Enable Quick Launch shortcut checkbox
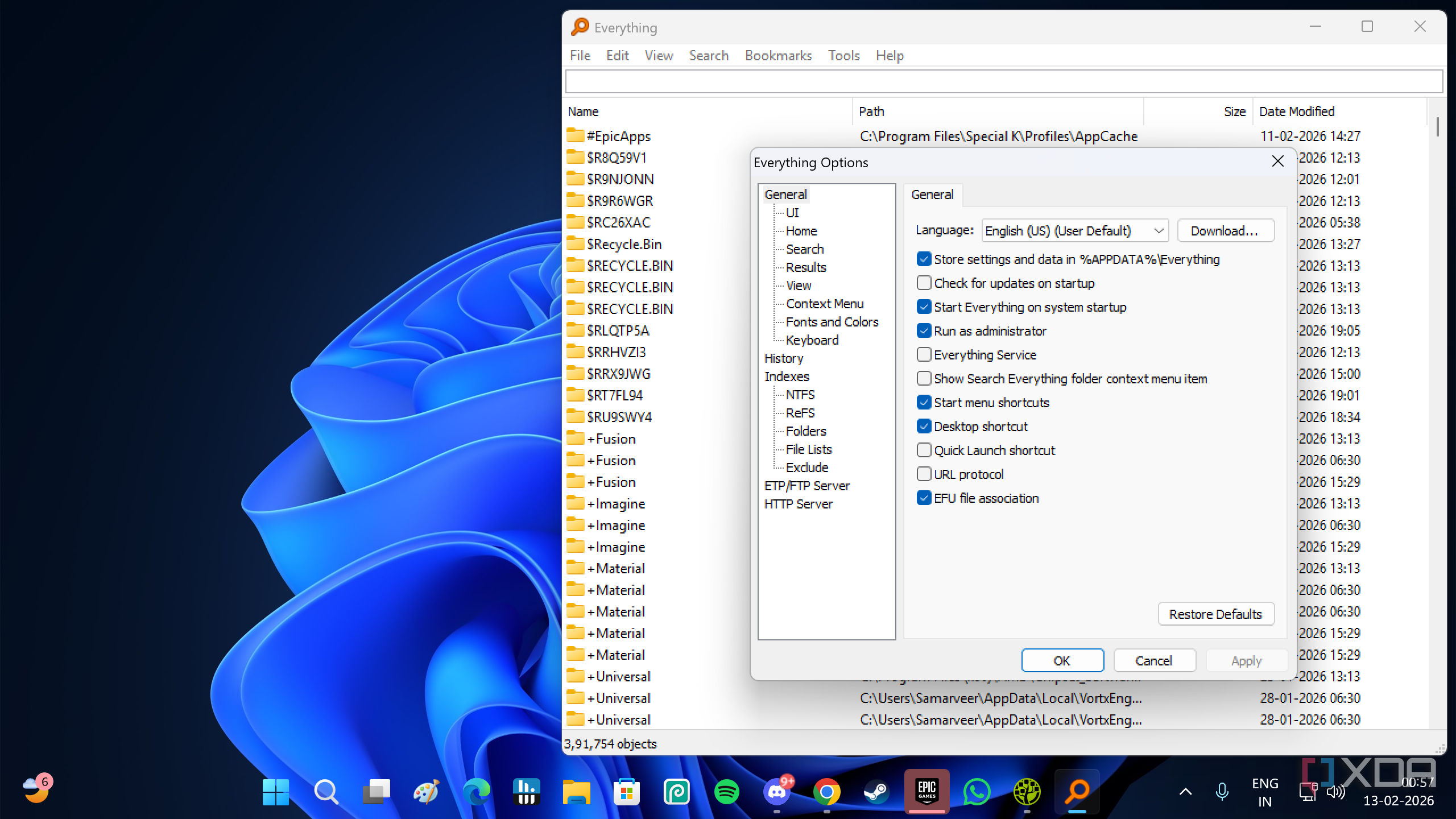Screen dimensions: 1456x819 pos(924,450)
